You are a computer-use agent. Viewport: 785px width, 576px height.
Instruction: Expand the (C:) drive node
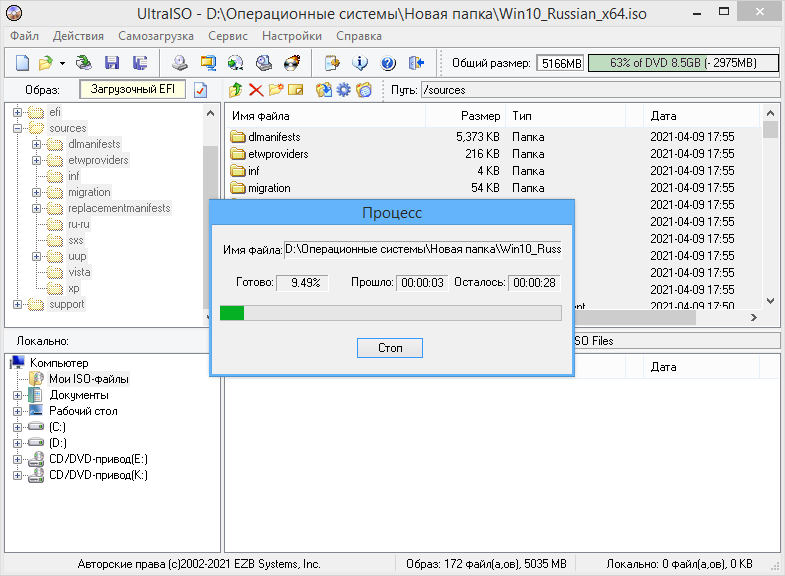coord(18,427)
